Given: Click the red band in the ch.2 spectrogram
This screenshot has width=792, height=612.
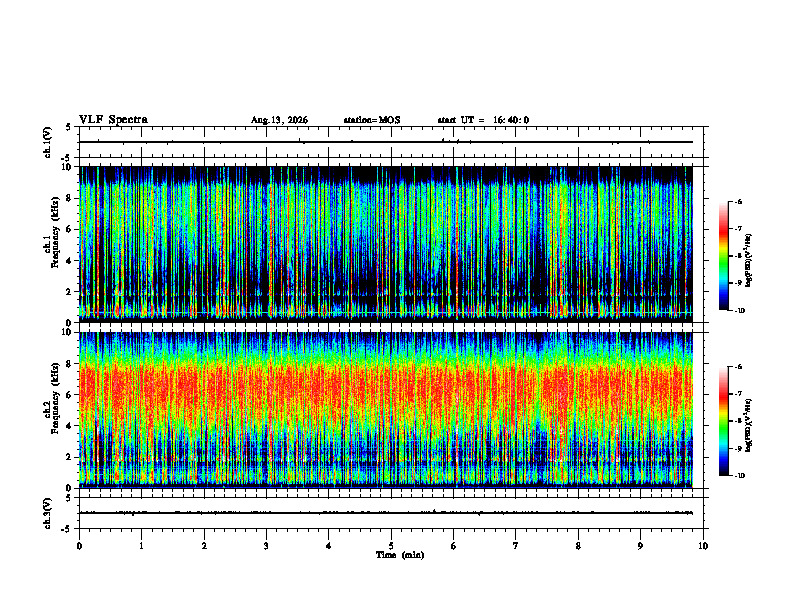Looking at the screenshot, I should pos(386,391).
